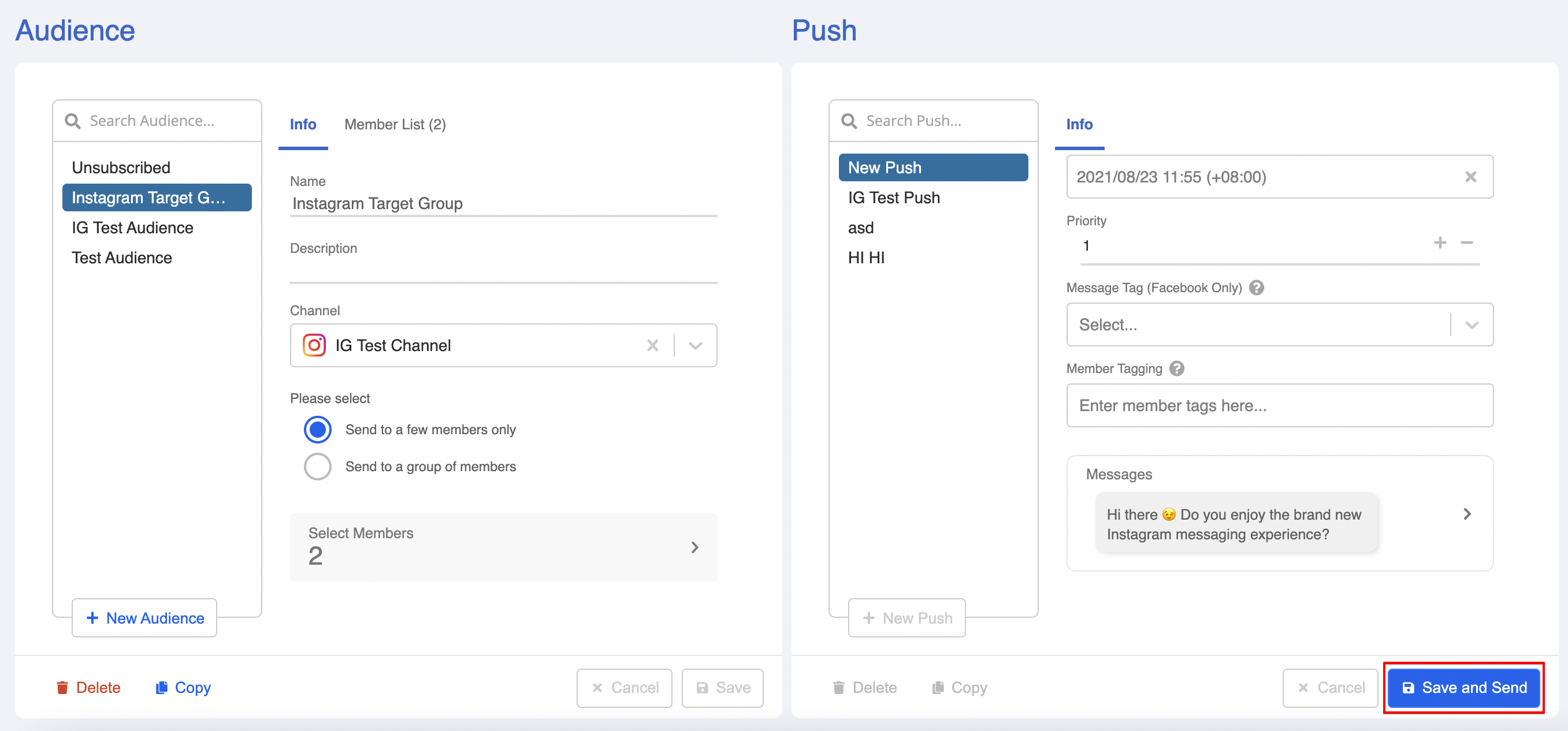
Task: Save the audience
Action: click(x=723, y=688)
